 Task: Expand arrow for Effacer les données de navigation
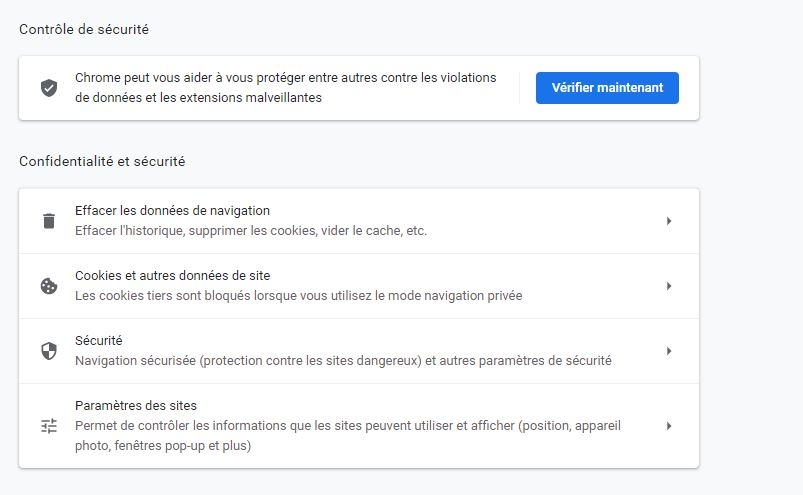pyautogui.click(x=668, y=221)
